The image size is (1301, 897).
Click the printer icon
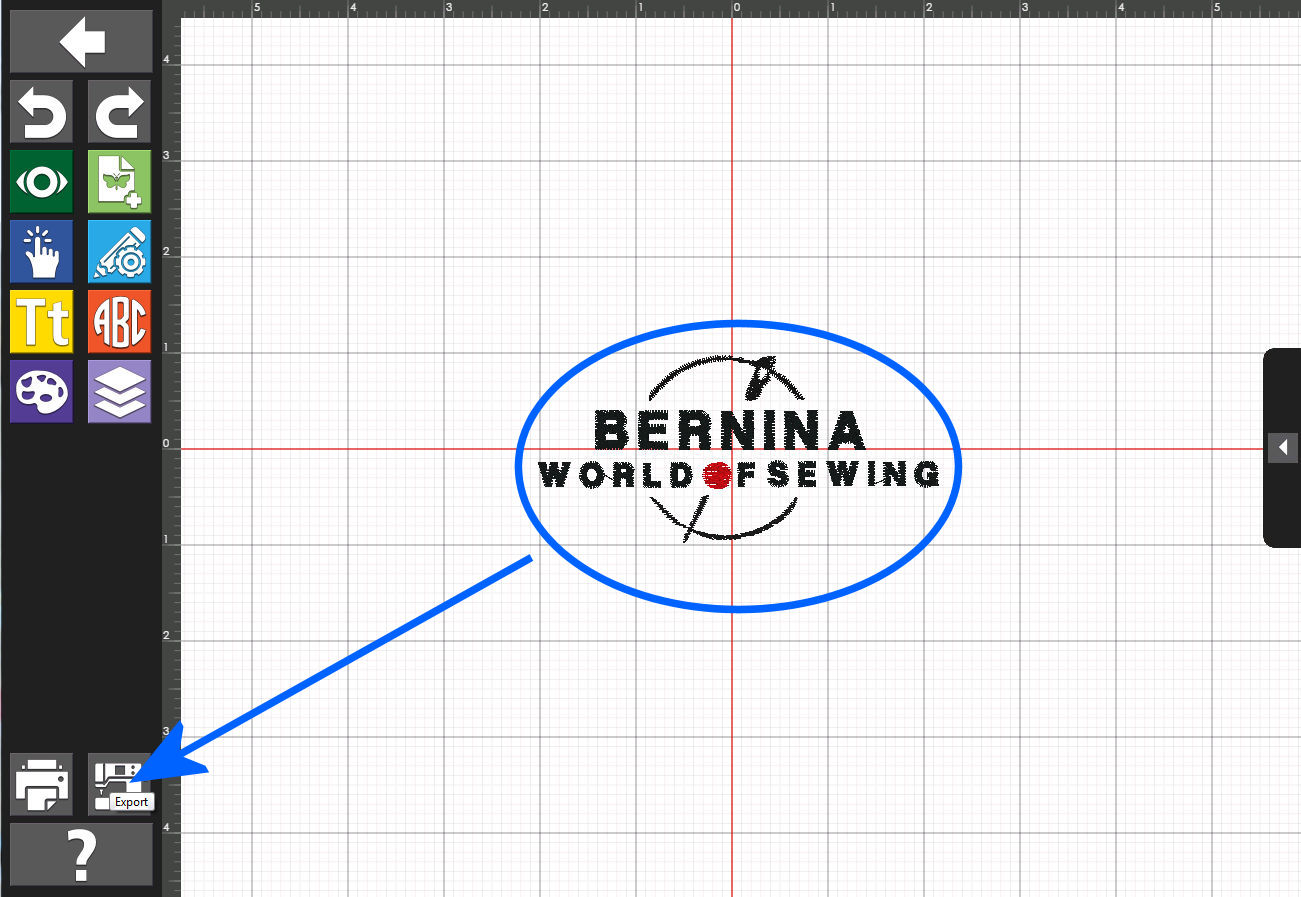pyautogui.click(x=41, y=784)
